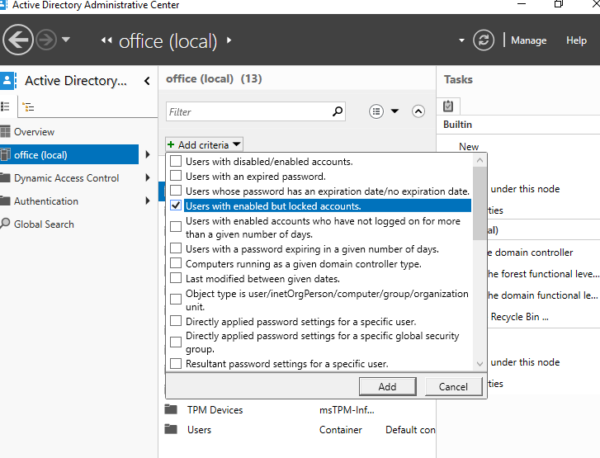Click the Cancel button

point(453,386)
